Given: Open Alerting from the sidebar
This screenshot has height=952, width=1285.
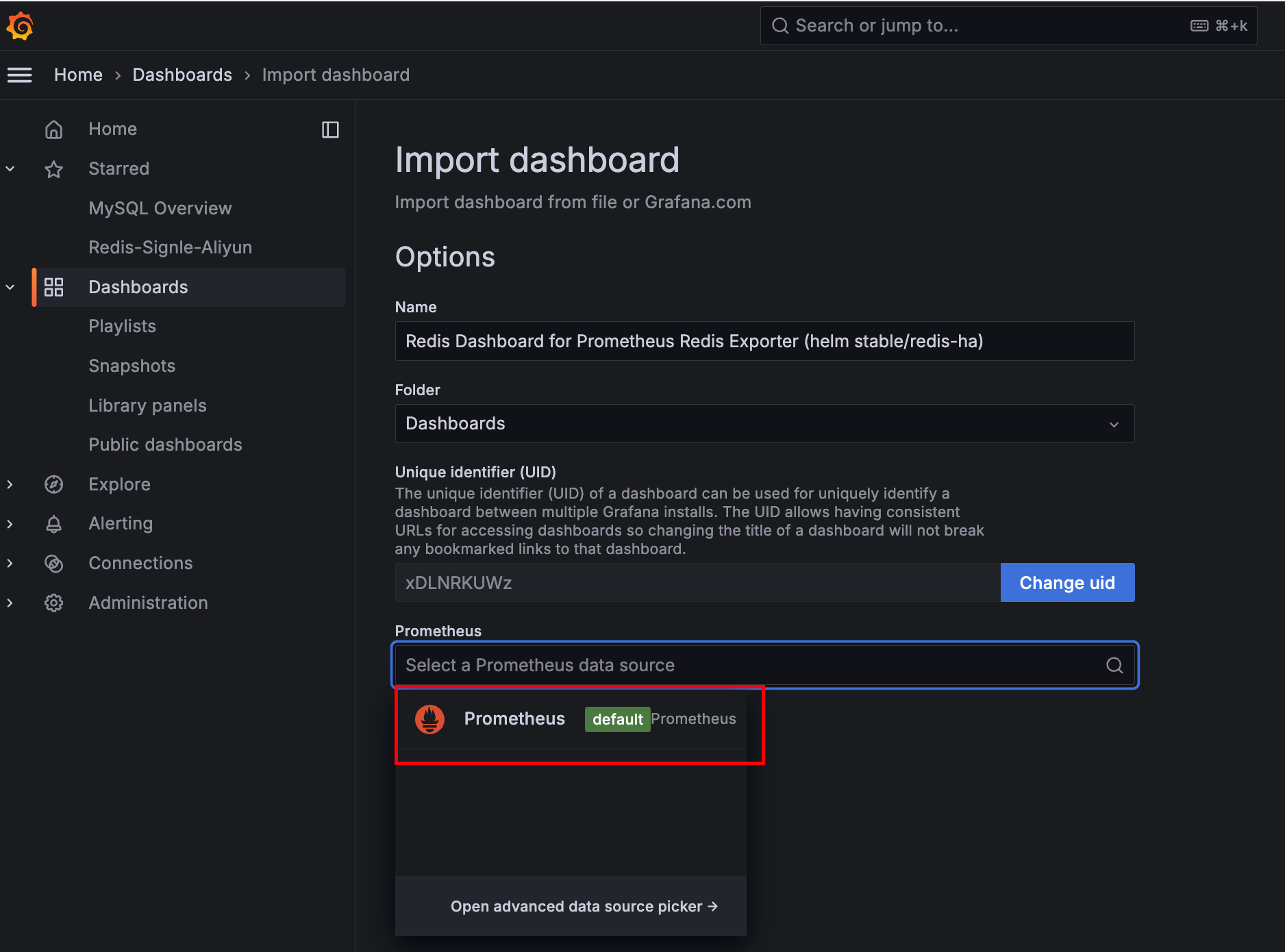Looking at the screenshot, I should coord(121,523).
